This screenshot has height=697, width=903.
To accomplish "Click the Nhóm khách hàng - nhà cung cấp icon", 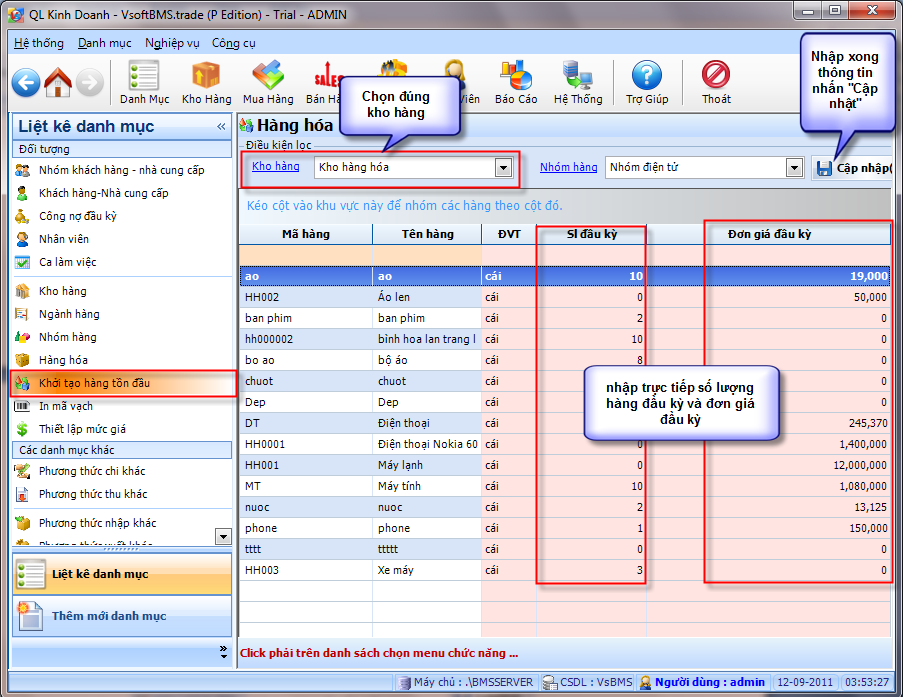I will [x=22, y=170].
